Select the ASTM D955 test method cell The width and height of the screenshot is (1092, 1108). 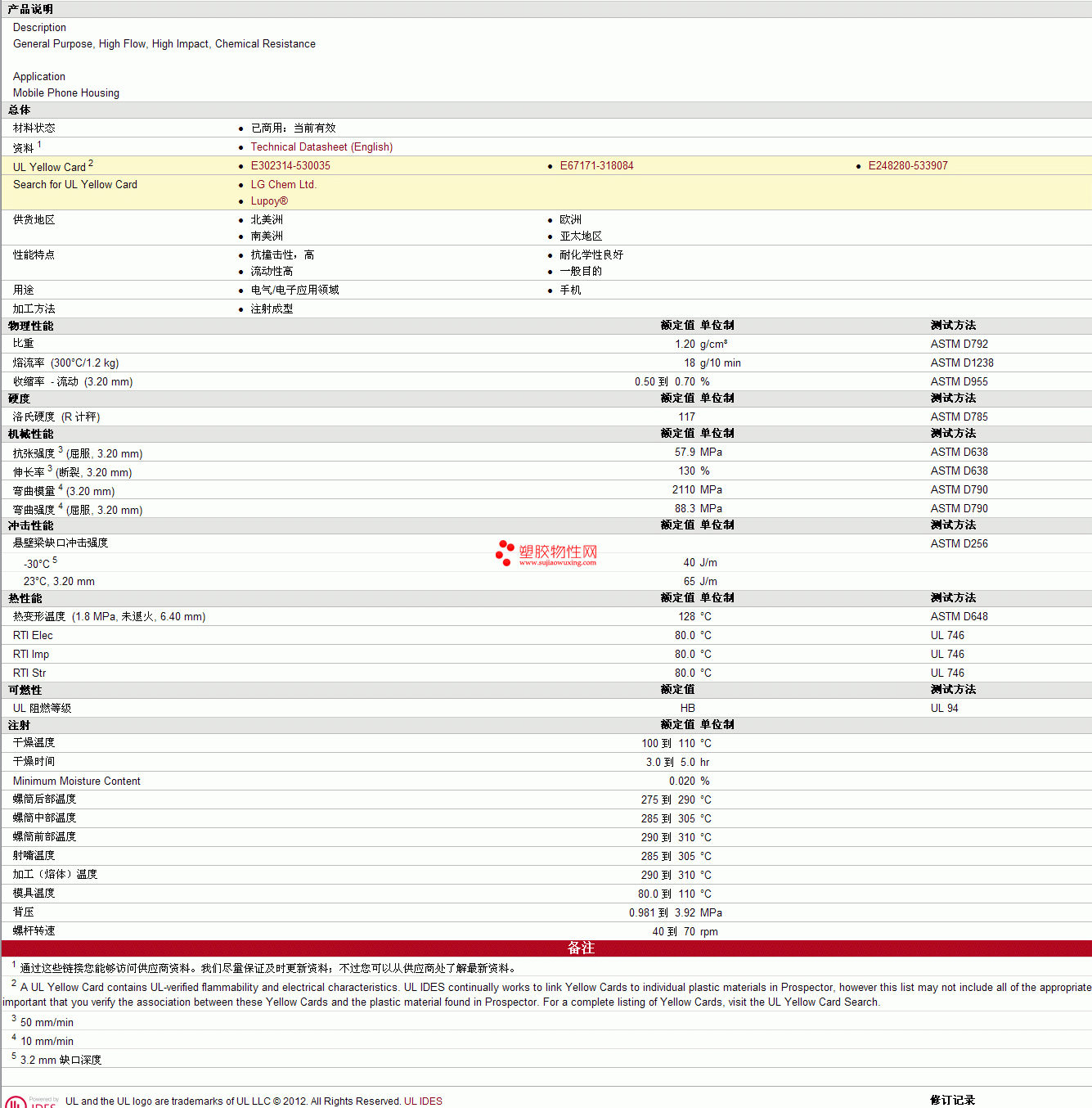click(959, 382)
